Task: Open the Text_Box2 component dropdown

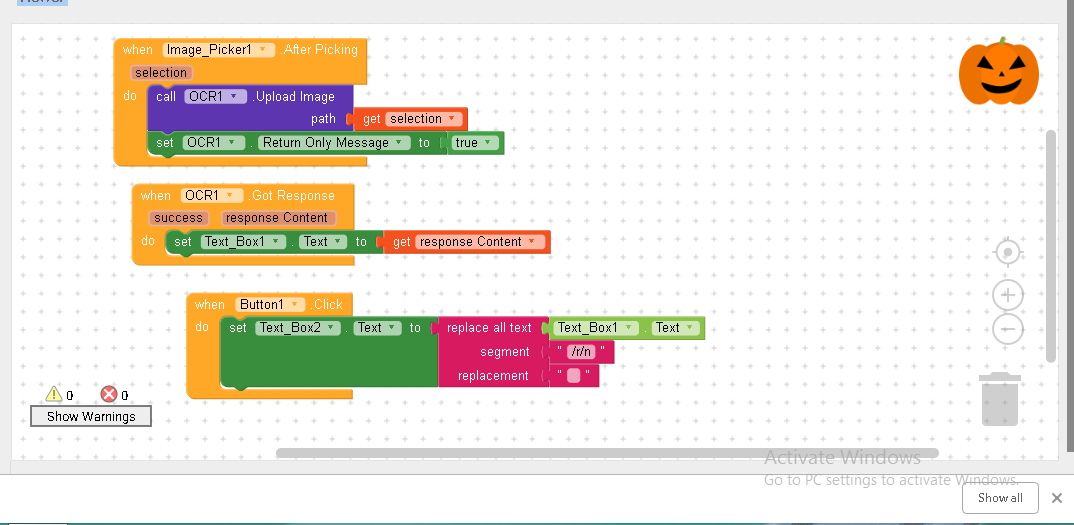Action: 298,328
